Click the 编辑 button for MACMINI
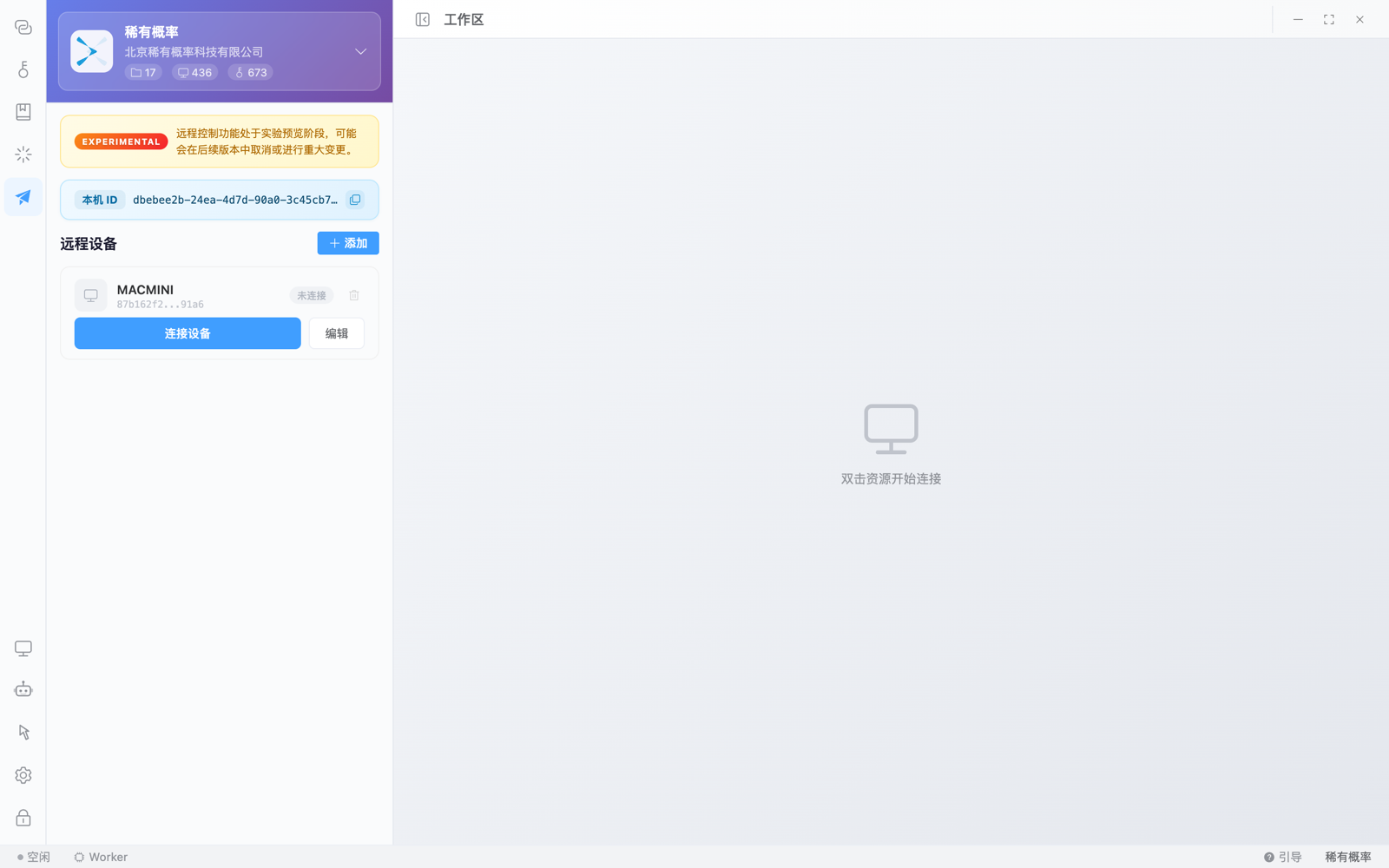 coord(337,333)
